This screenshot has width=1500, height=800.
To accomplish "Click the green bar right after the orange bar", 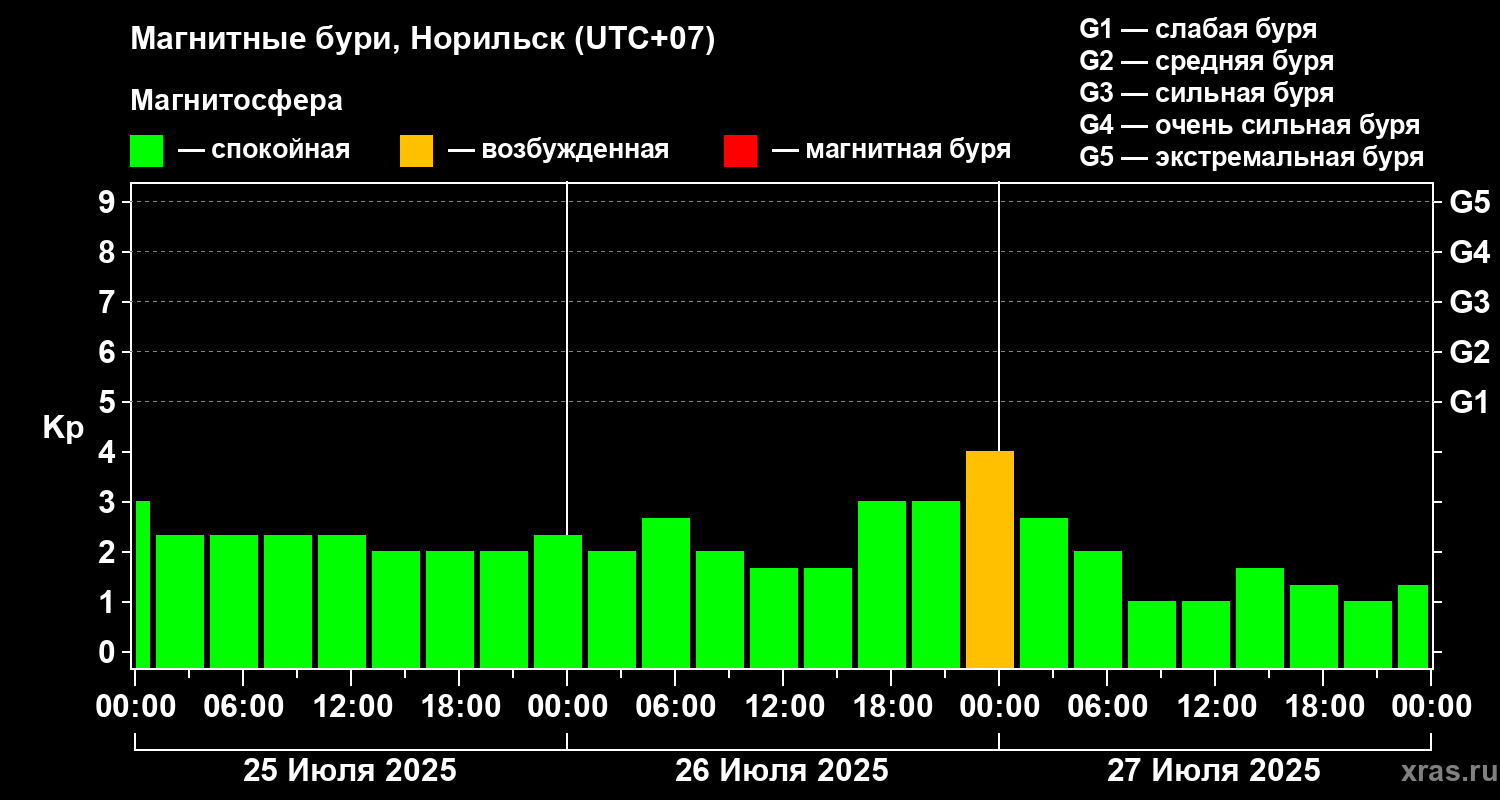I will click(1044, 593).
